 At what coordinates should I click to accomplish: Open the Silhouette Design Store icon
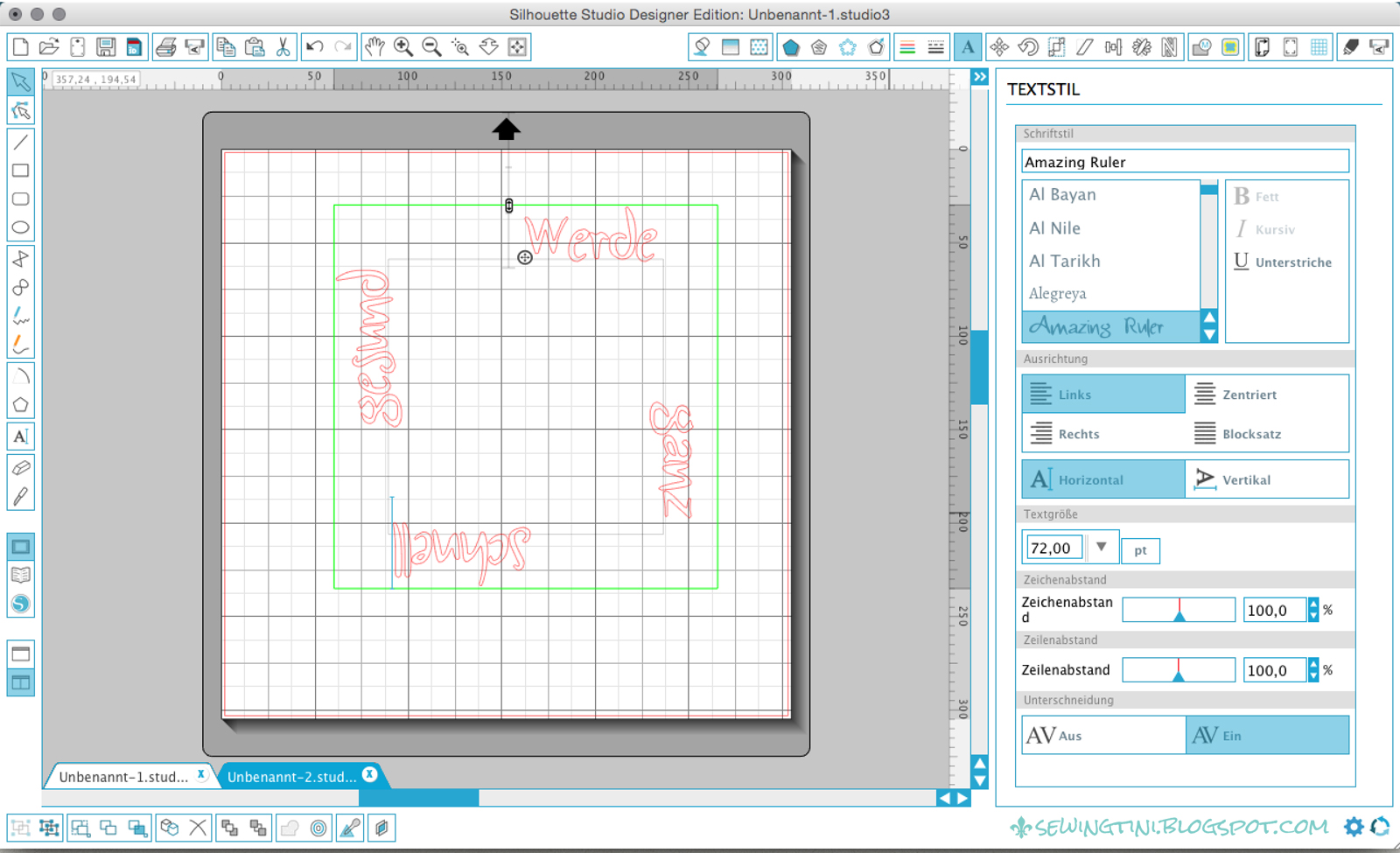[21, 604]
